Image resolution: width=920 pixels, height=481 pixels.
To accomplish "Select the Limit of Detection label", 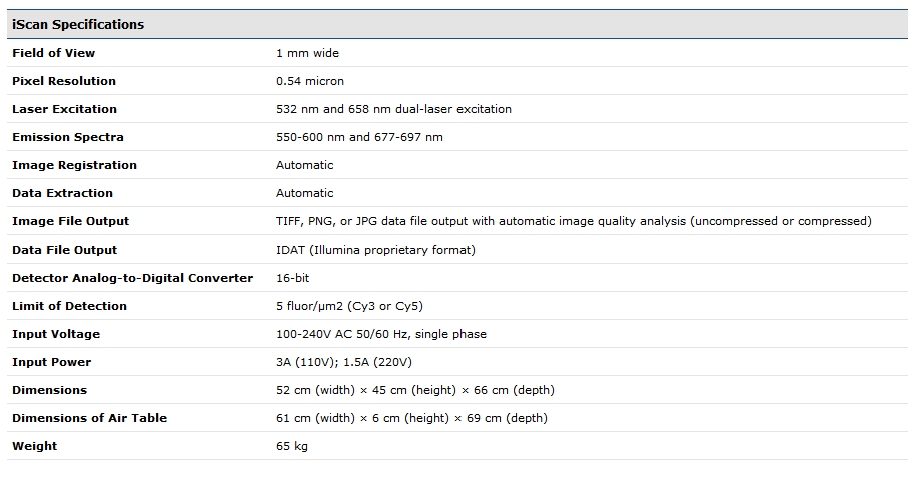I will point(69,306).
